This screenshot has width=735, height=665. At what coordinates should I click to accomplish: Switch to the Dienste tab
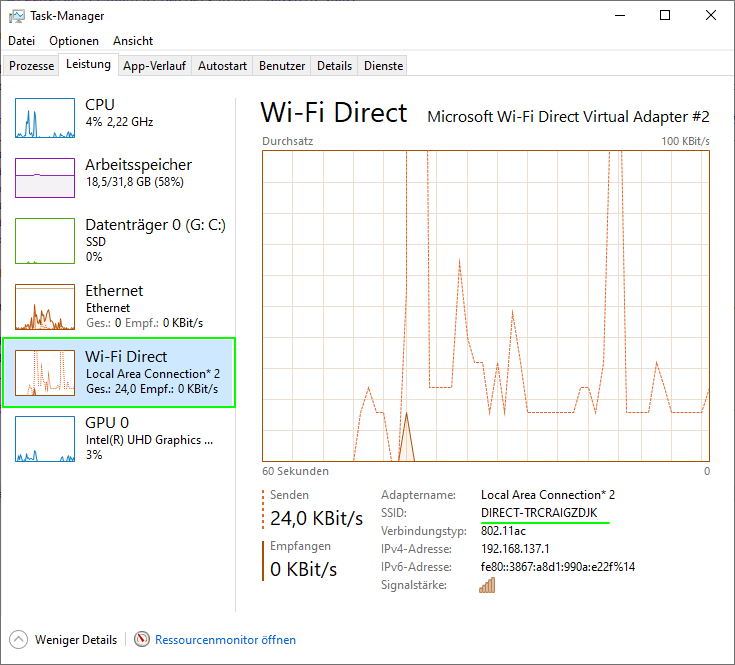click(383, 66)
